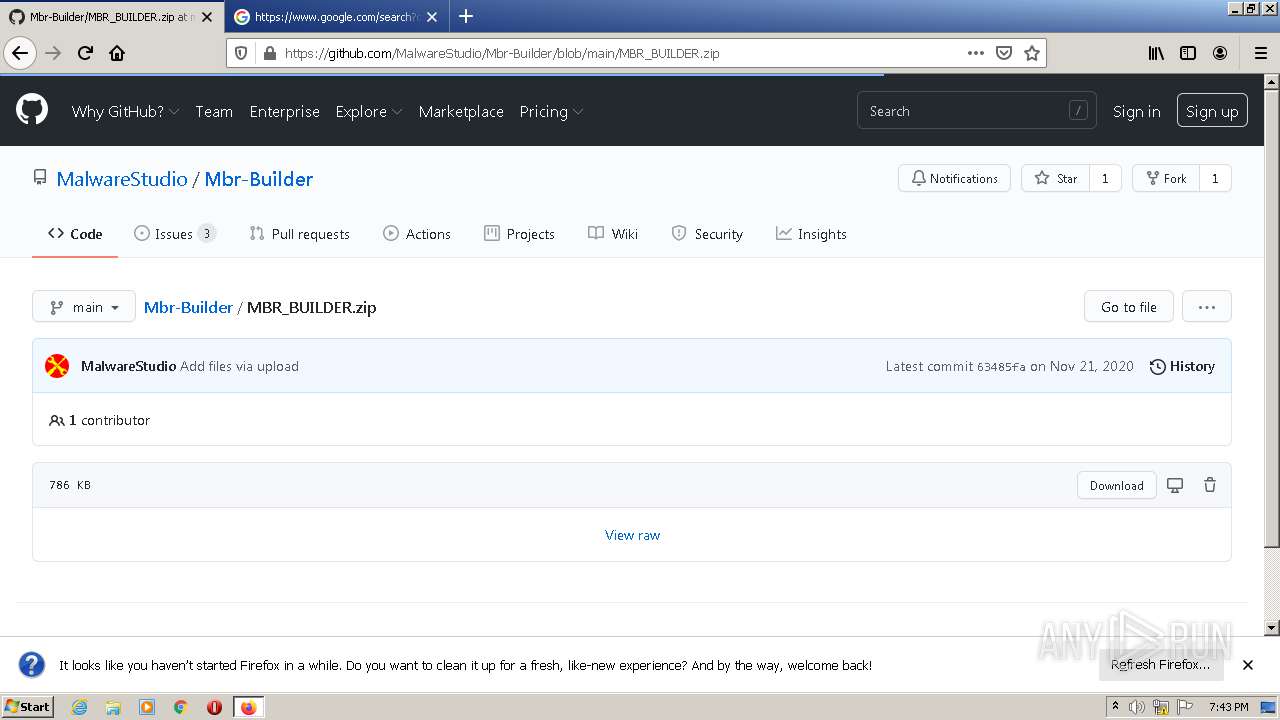Image resolution: width=1280 pixels, height=720 pixels.
Task: Click the GitHub Octocat logo
Action: (32, 110)
